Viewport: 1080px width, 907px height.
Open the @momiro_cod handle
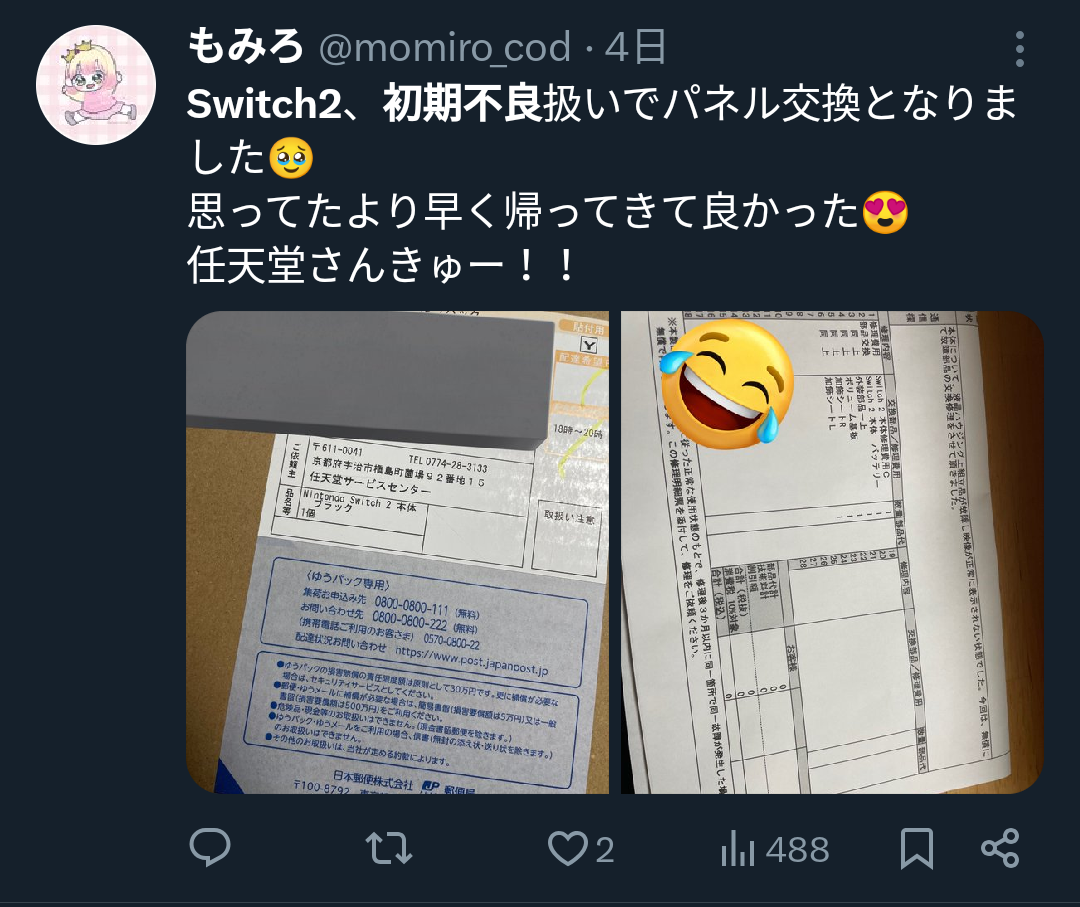coord(445,48)
